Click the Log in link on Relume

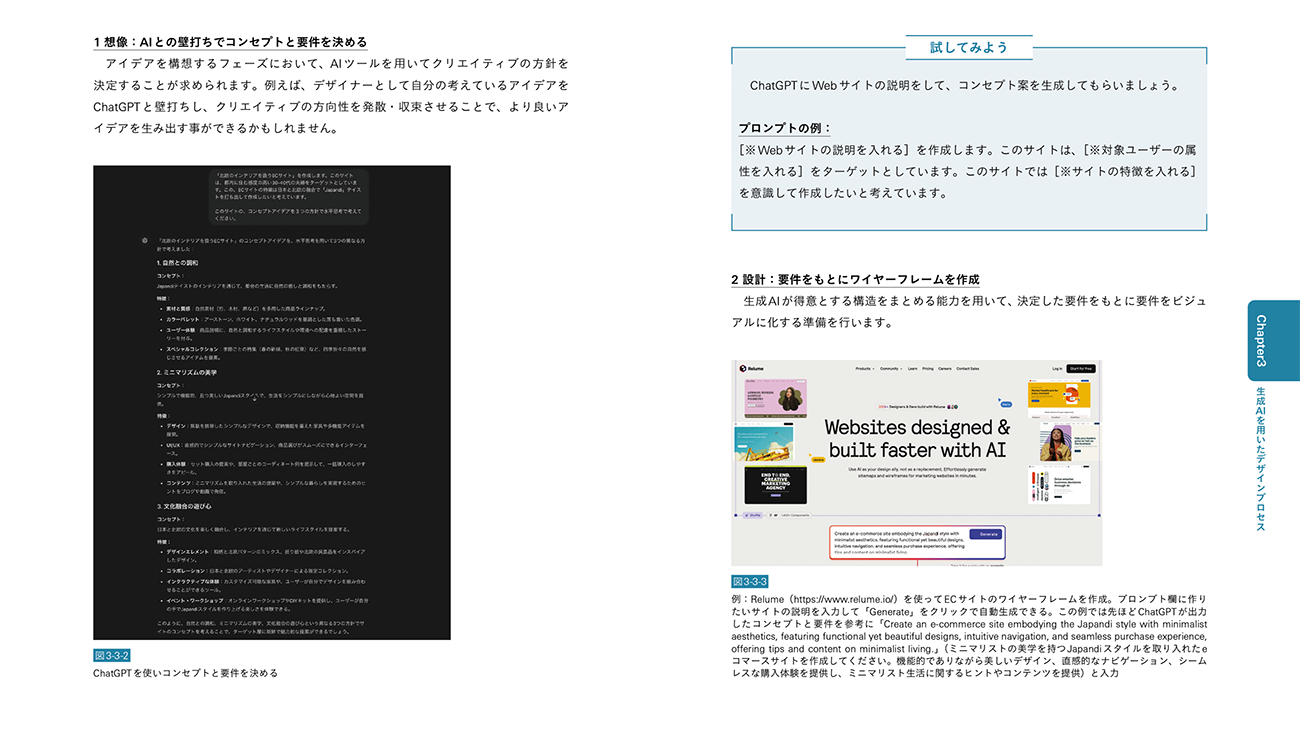point(1057,369)
